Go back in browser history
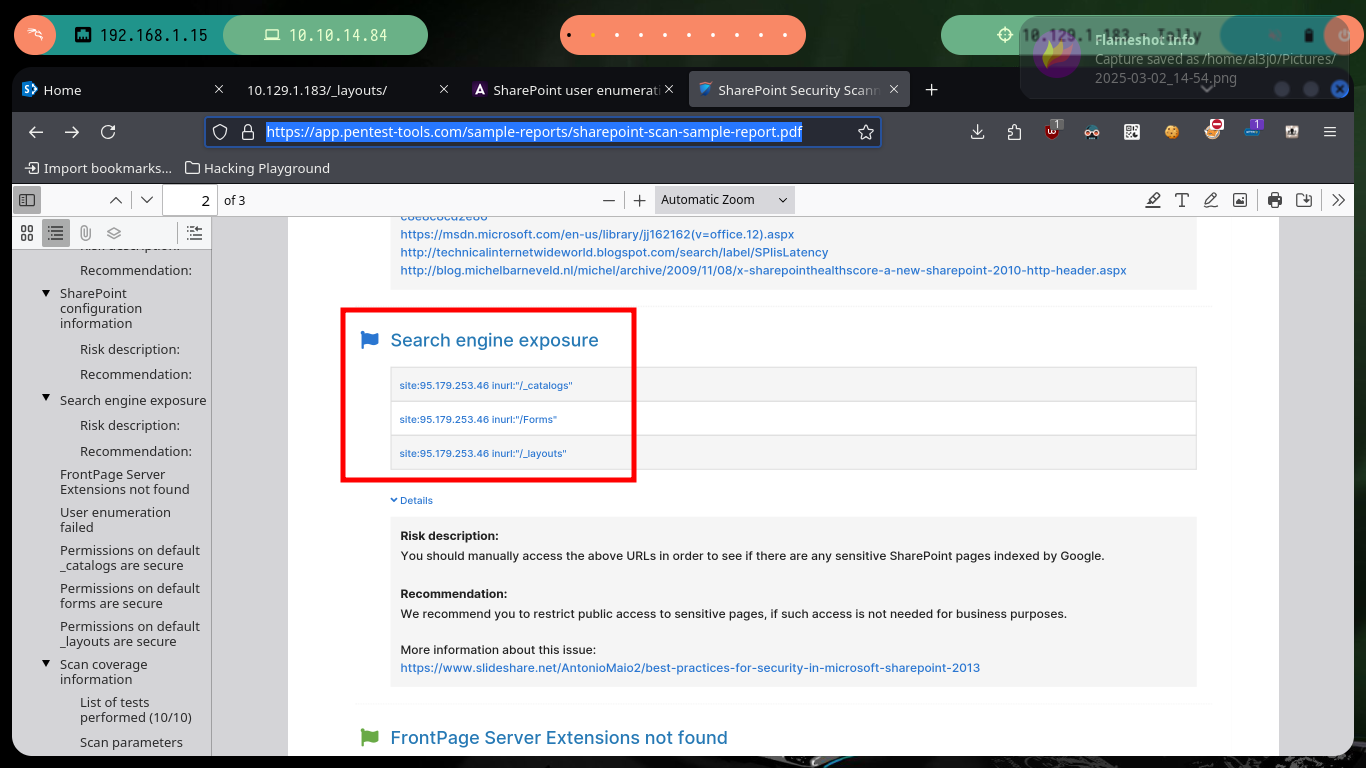Image resolution: width=1366 pixels, height=768 pixels. click(x=36, y=132)
